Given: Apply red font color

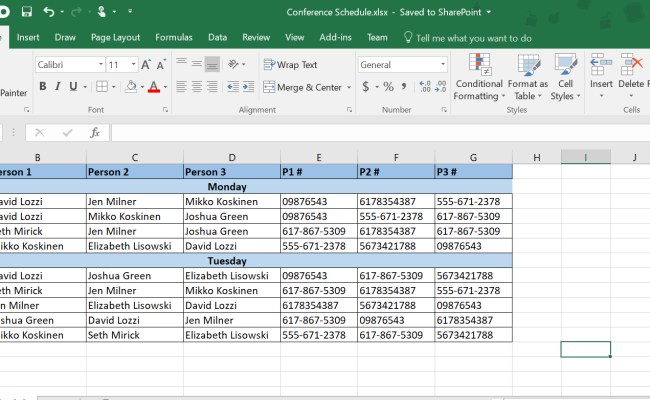Looking at the screenshot, I should 154,87.
